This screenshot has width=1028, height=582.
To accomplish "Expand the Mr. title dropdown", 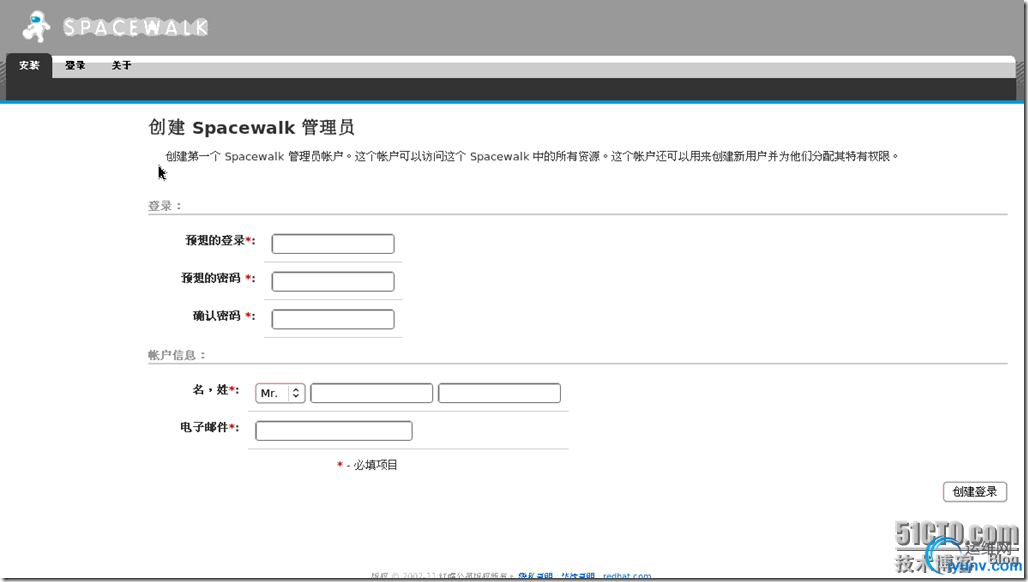I will tap(280, 393).
